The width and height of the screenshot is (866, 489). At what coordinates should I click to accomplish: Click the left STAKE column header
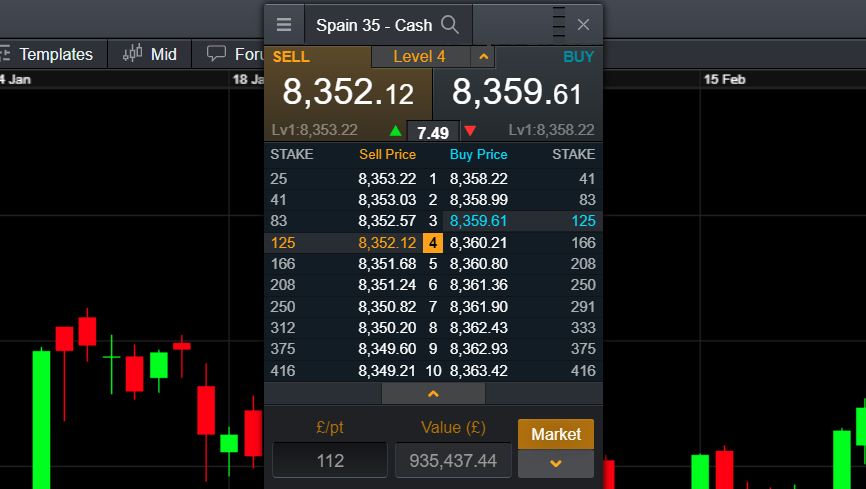(x=292, y=154)
